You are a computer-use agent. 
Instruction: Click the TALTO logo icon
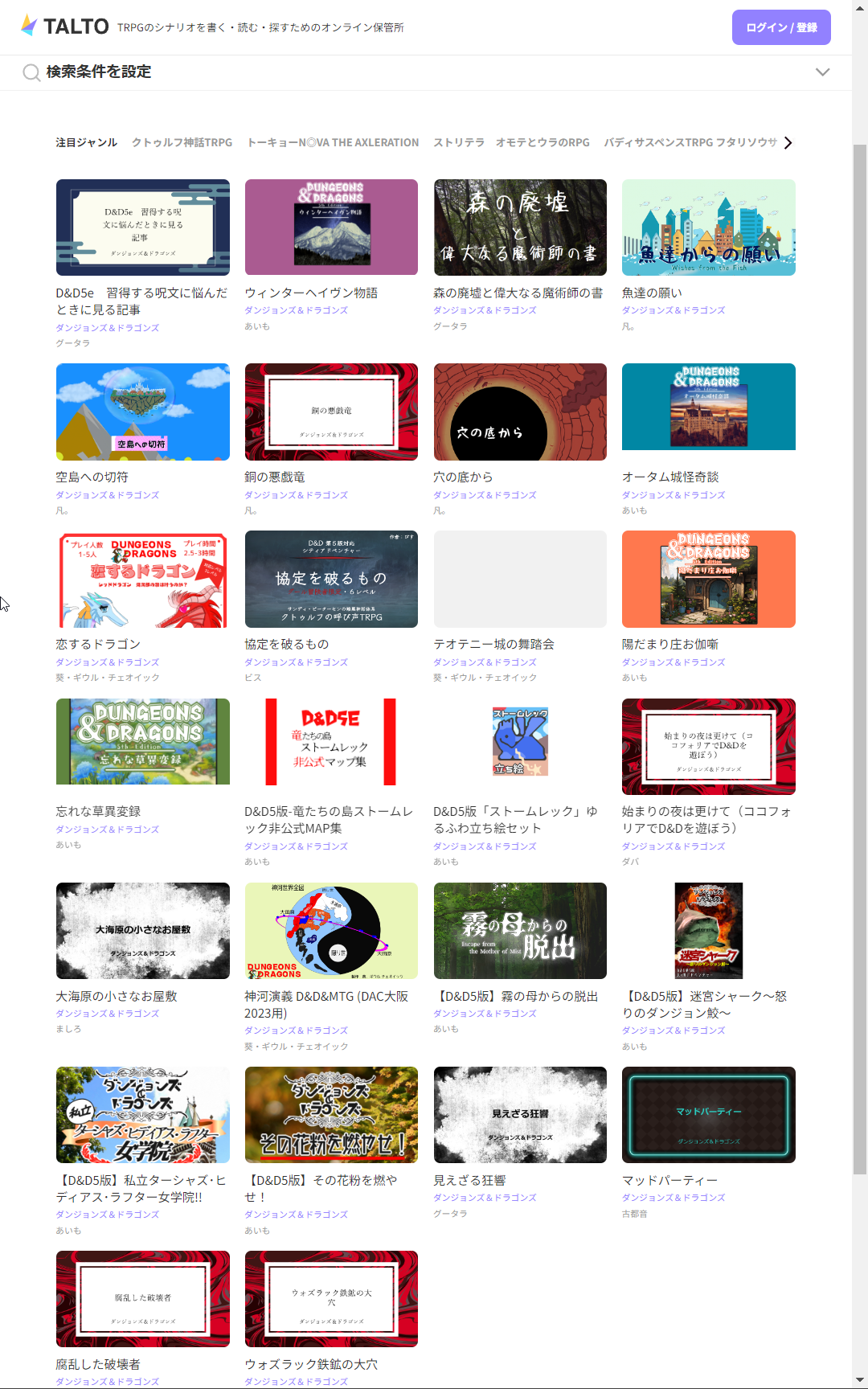tap(29, 26)
